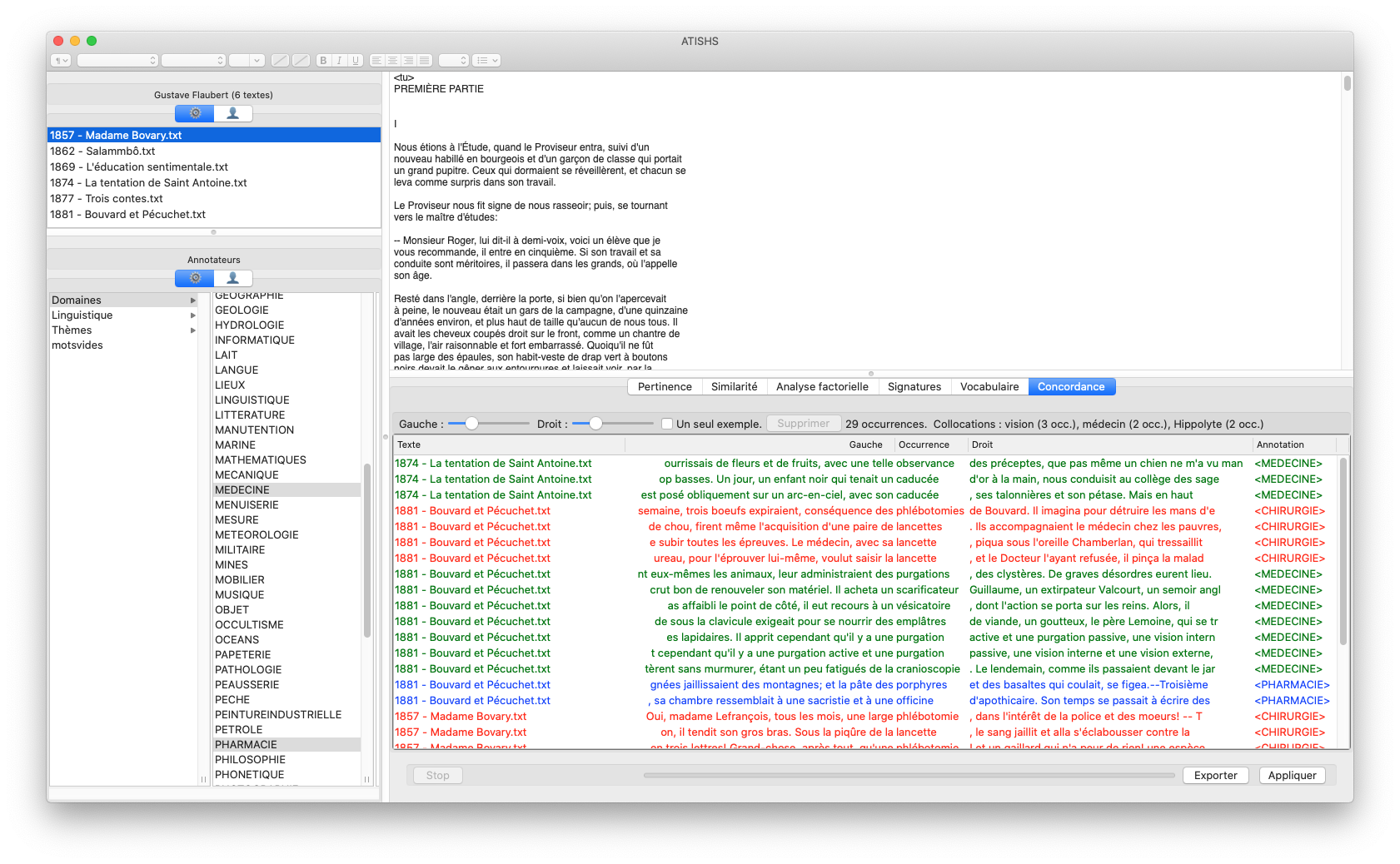Open the list style dropdown in toolbar
The image size is (1400, 864).
[x=486, y=61]
